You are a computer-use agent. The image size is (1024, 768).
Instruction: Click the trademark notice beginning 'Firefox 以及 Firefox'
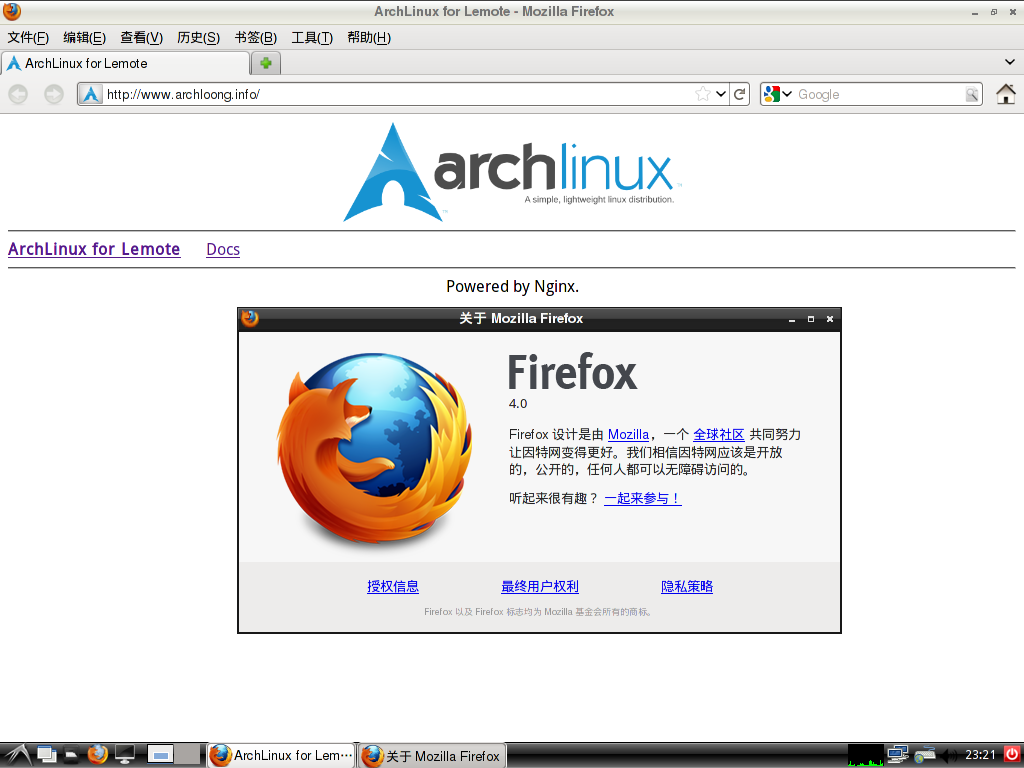coord(539,612)
